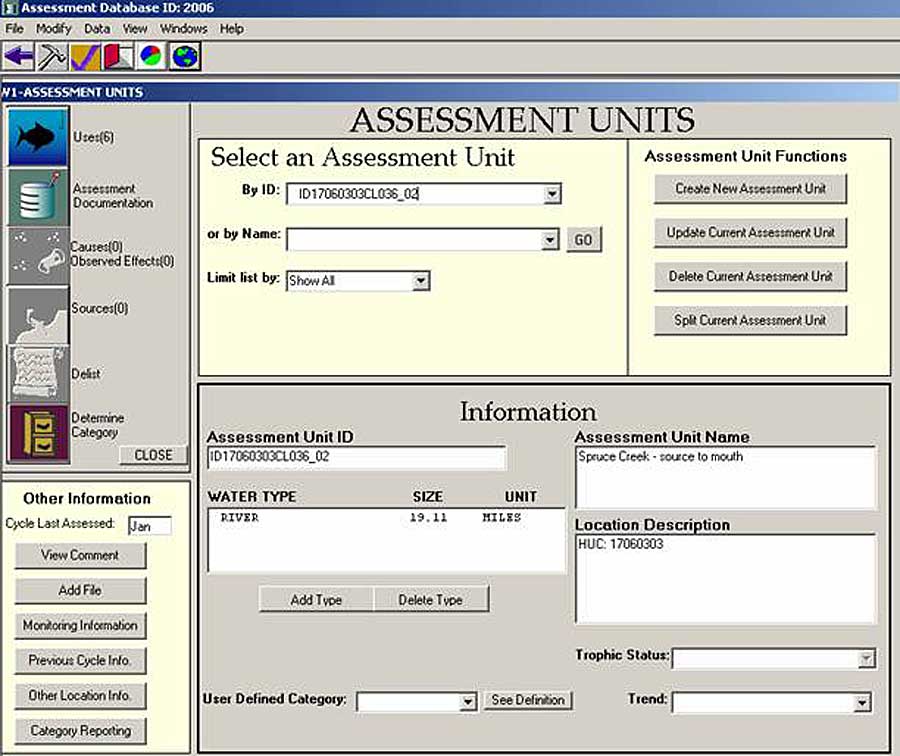This screenshot has width=900, height=756.
Task: Open the View menu
Action: click(135, 29)
